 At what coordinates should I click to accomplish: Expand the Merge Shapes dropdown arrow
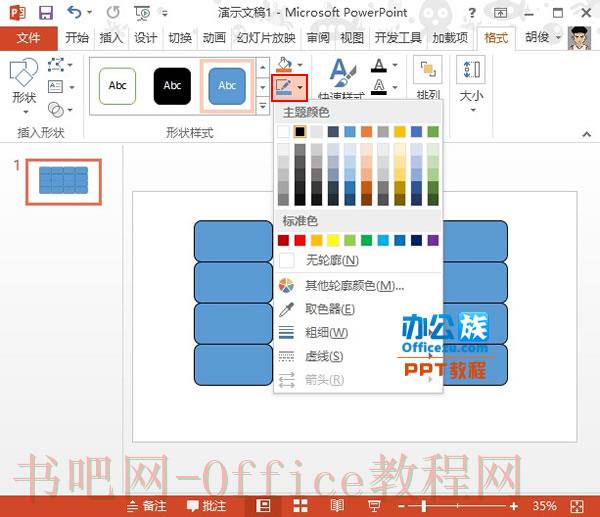click(70, 110)
